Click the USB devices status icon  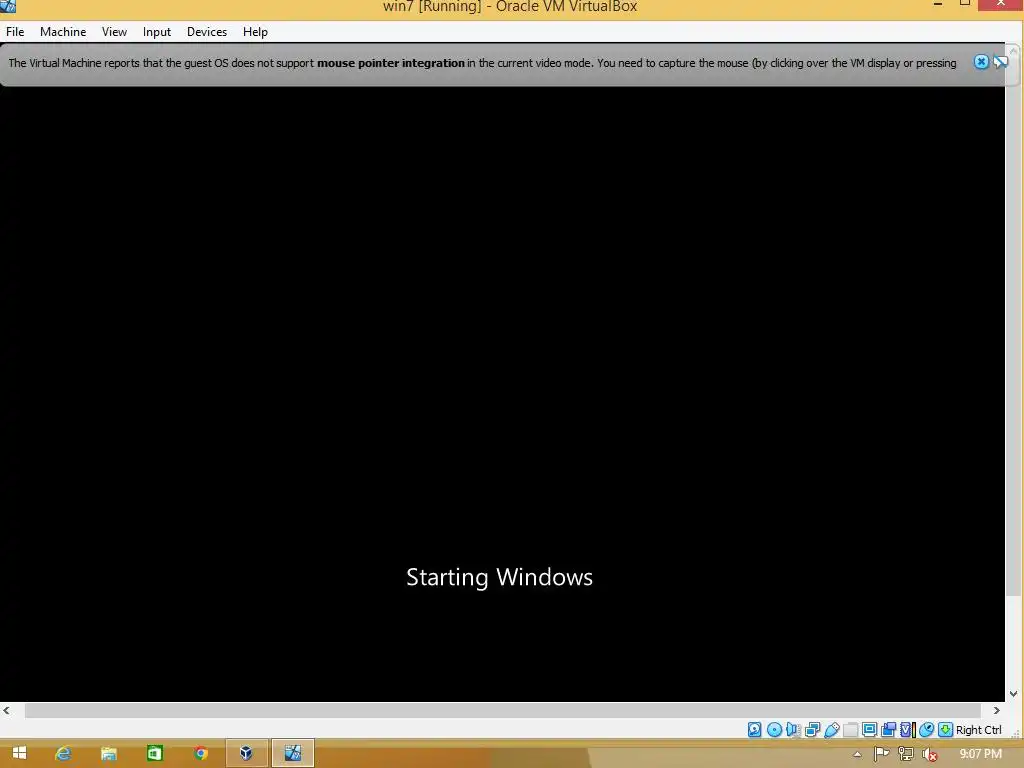click(x=831, y=729)
